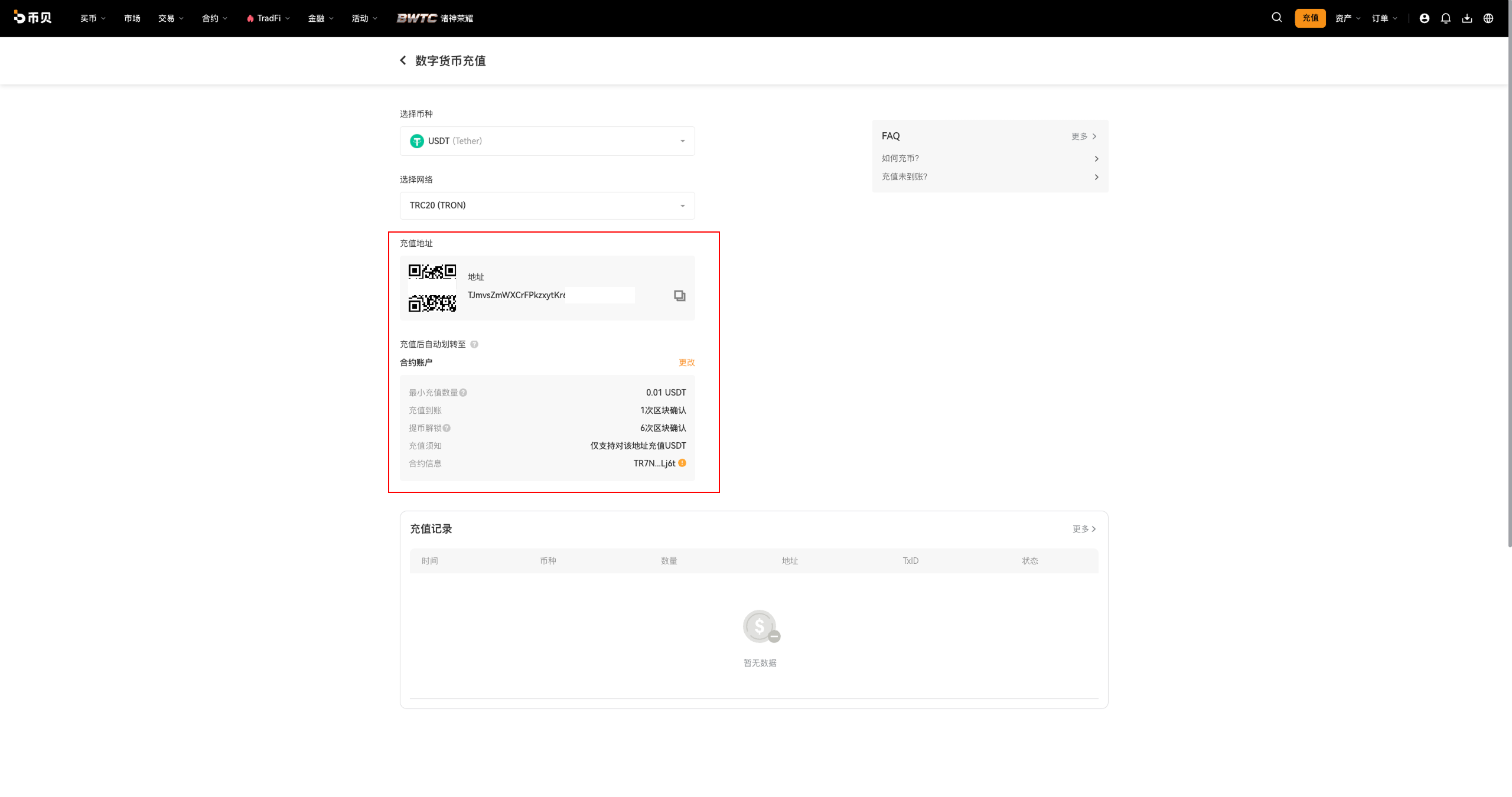
Task: Open the notifications bell icon
Action: coord(1445,18)
